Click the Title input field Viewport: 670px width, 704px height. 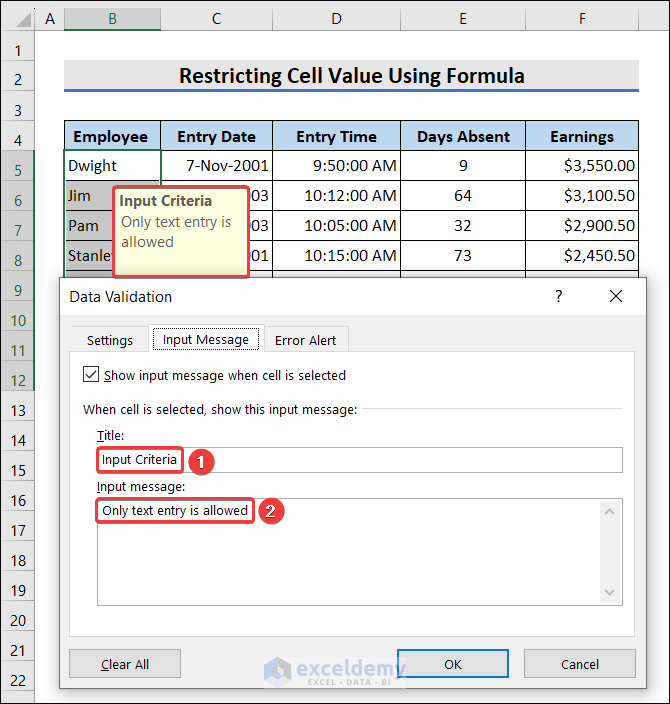pos(360,460)
